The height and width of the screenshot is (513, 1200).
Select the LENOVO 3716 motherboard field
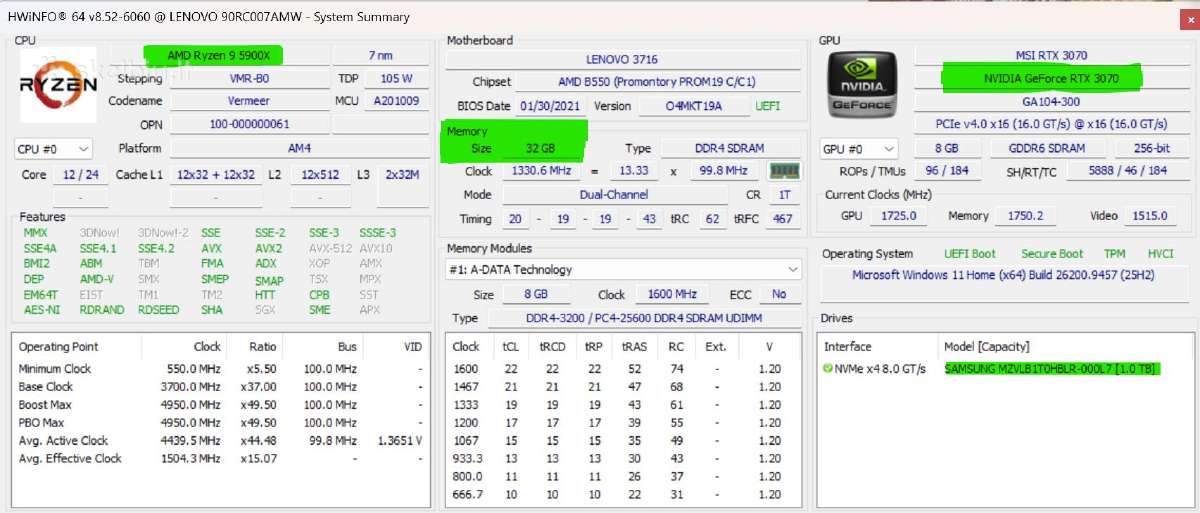[622, 59]
